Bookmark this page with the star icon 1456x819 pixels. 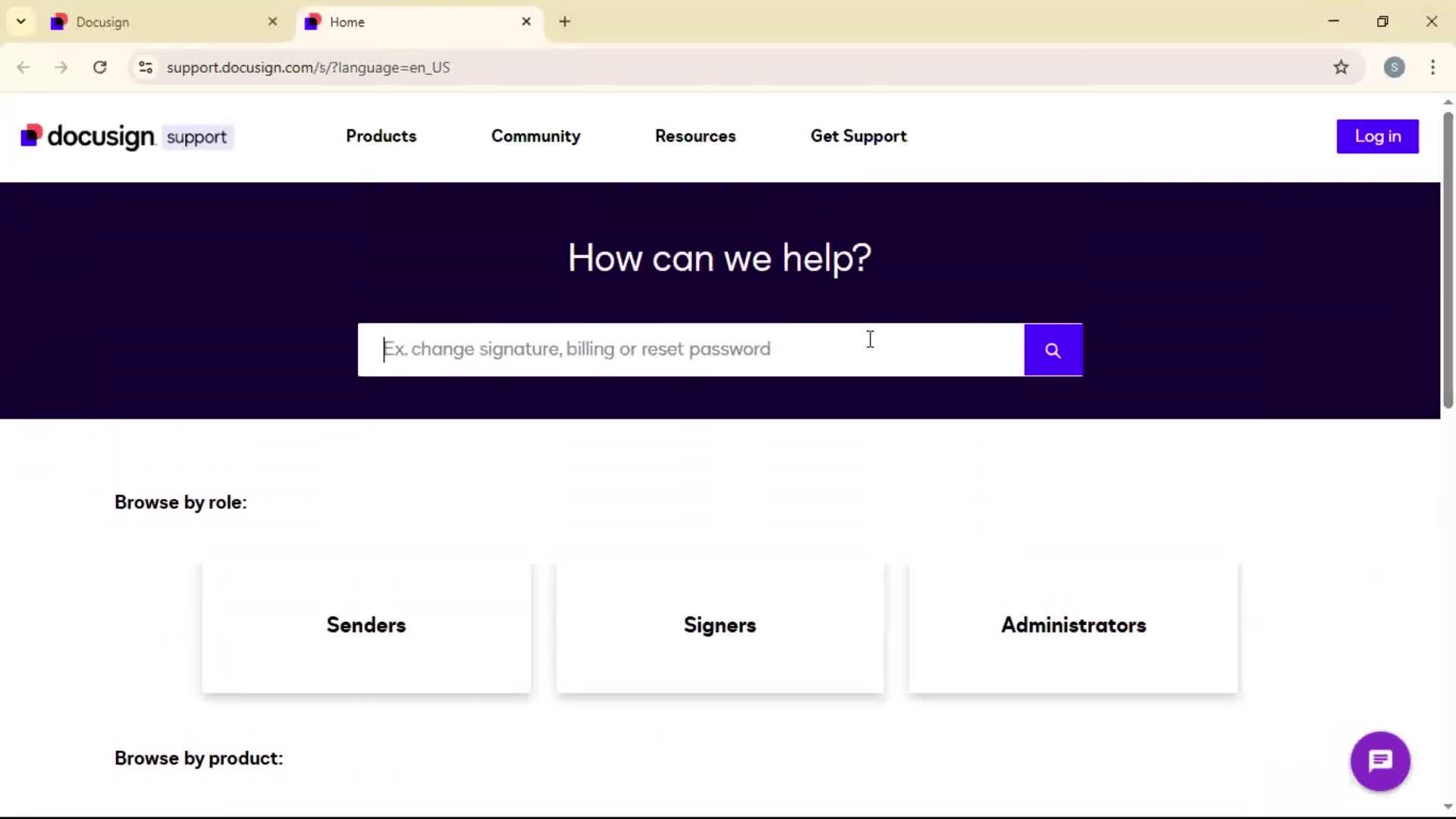pyautogui.click(x=1341, y=67)
